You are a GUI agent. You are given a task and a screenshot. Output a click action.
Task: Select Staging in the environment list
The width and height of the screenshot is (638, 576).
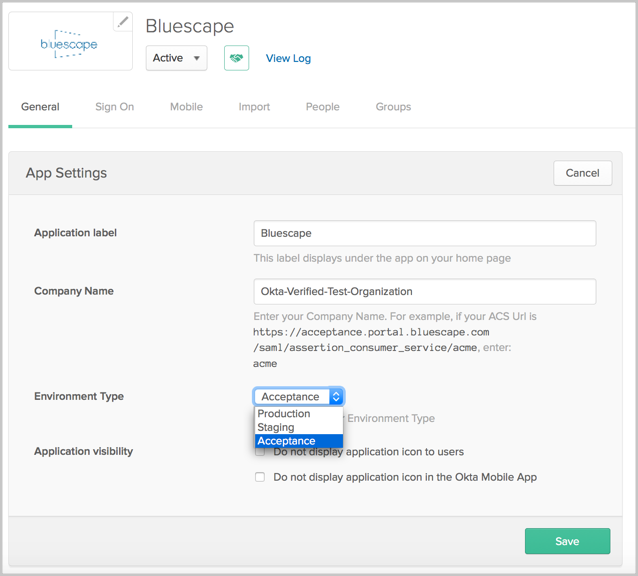[x=276, y=427]
